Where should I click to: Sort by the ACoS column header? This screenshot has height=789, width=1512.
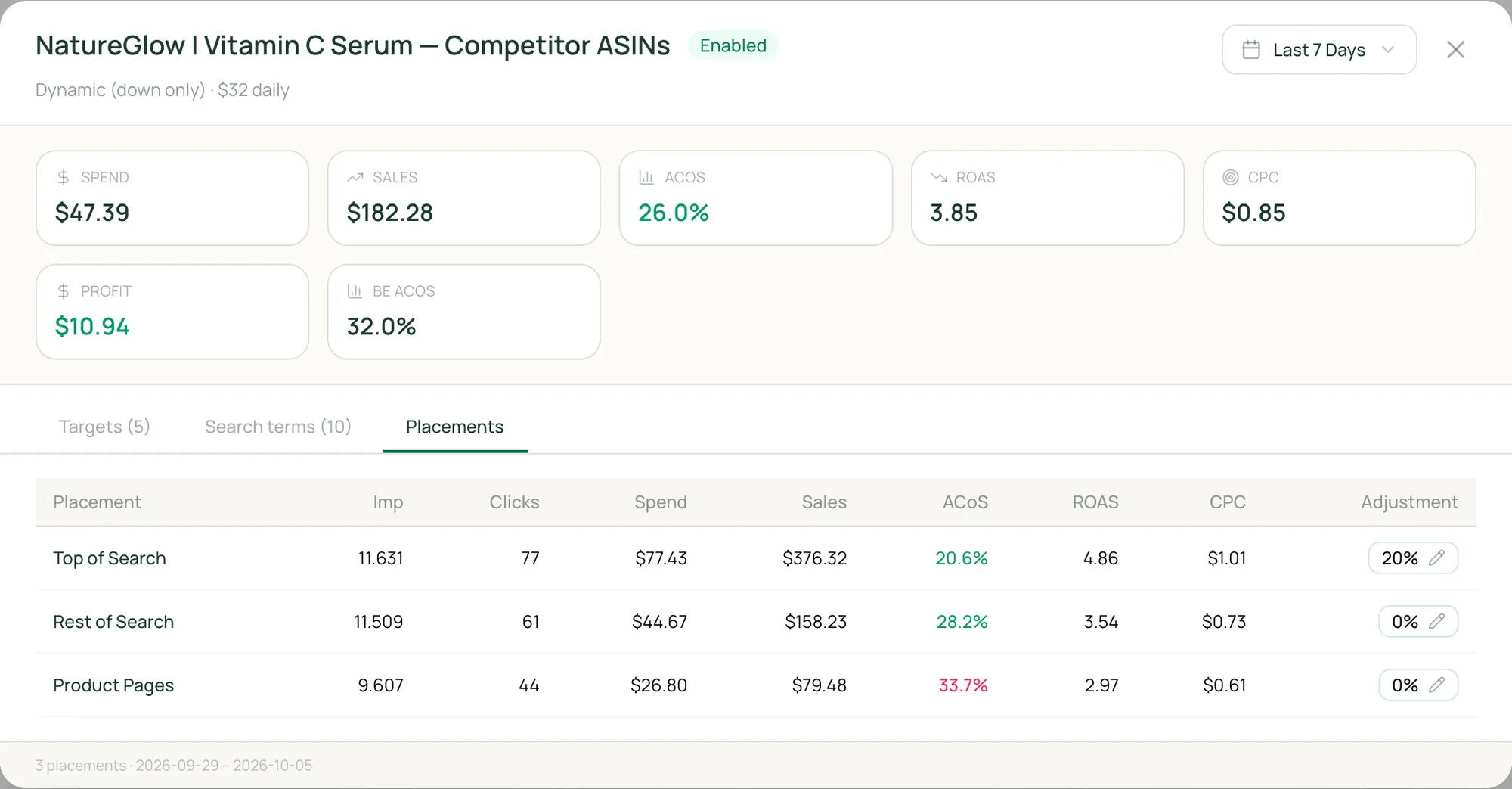[965, 502]
